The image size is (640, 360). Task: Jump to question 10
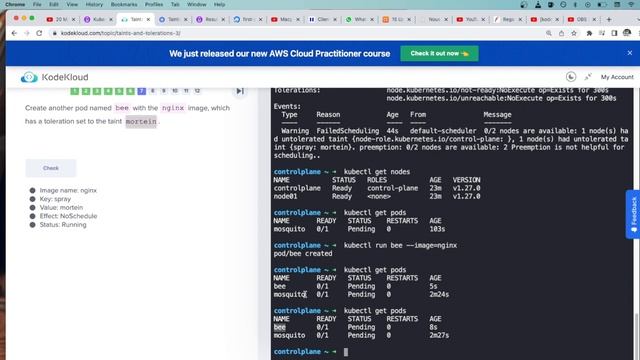coord(175,91)
